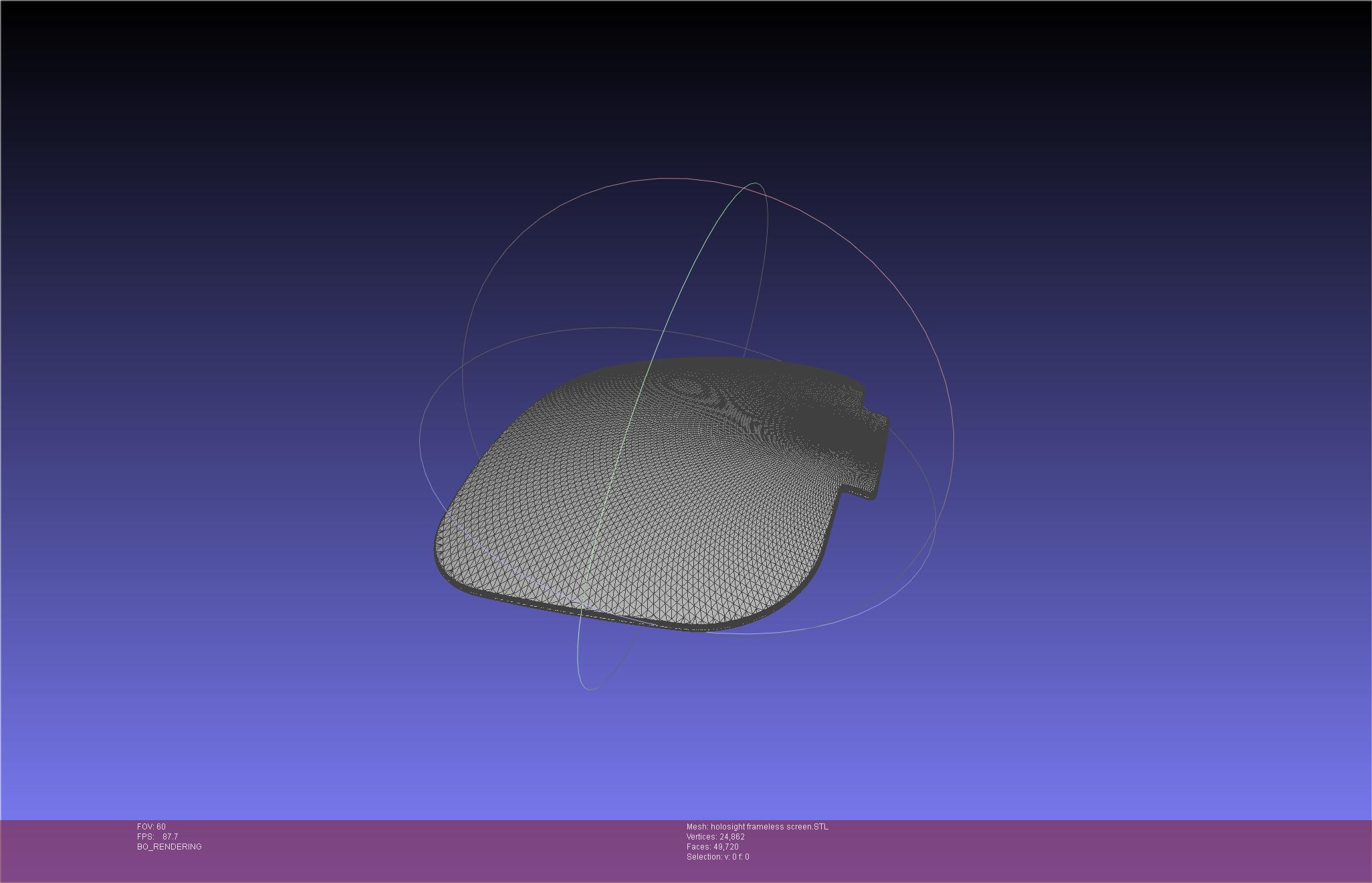Click the BO_RENDERING status label
The height and width of the screenshot is (883, 1372).
169,847
